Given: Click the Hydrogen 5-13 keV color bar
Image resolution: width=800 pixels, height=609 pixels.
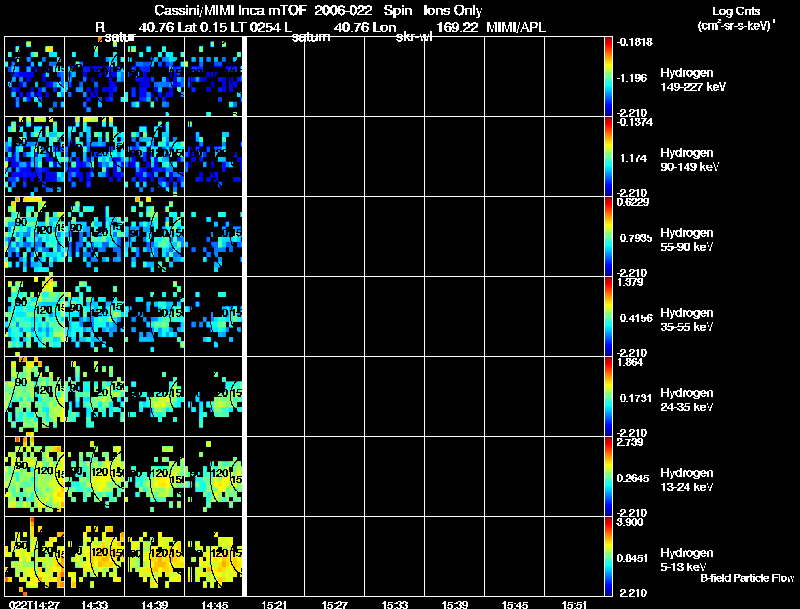Looking at the screenshot, I should tap(608, 556).
